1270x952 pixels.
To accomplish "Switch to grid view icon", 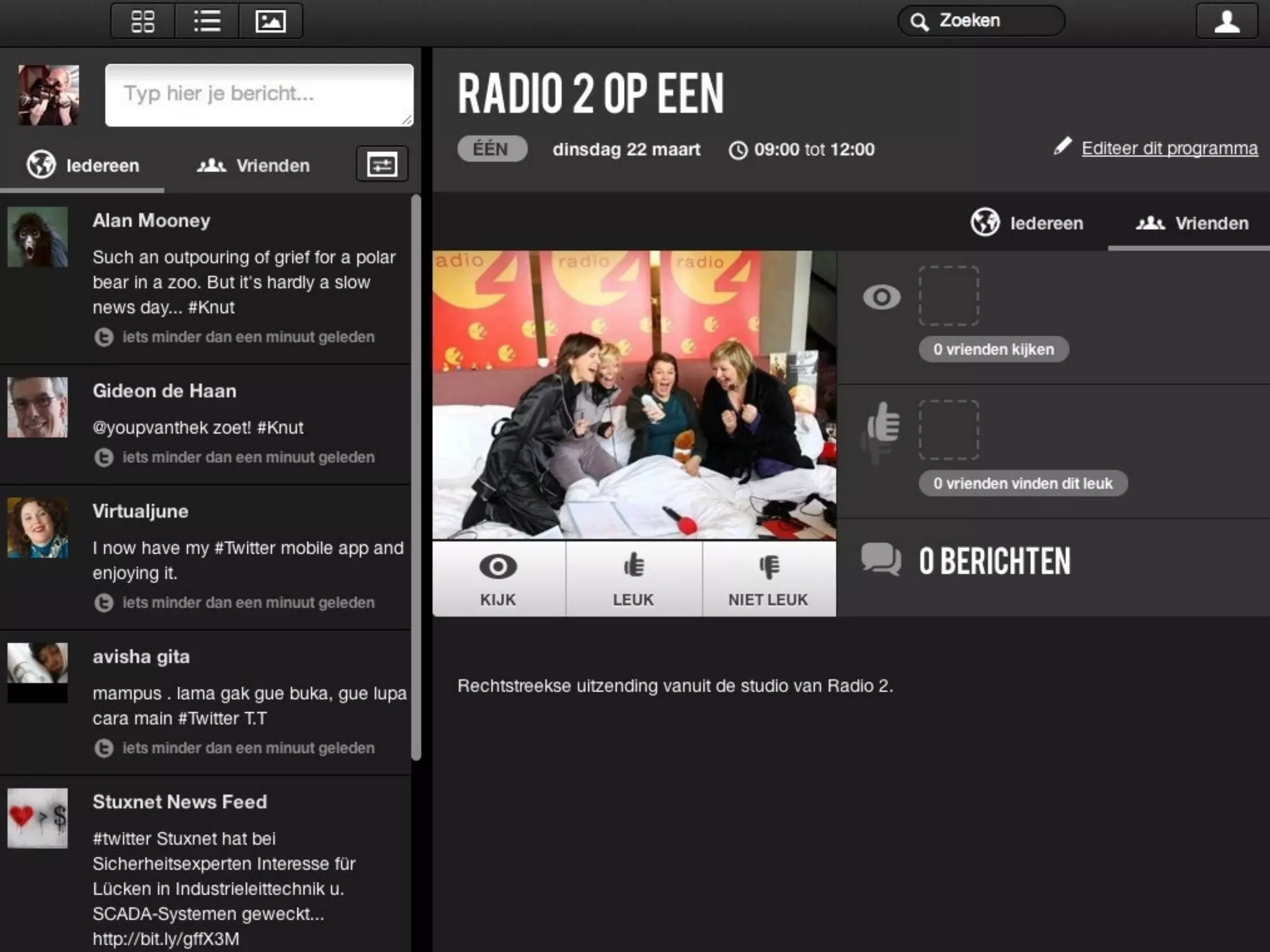I will (x=143, y=21).
